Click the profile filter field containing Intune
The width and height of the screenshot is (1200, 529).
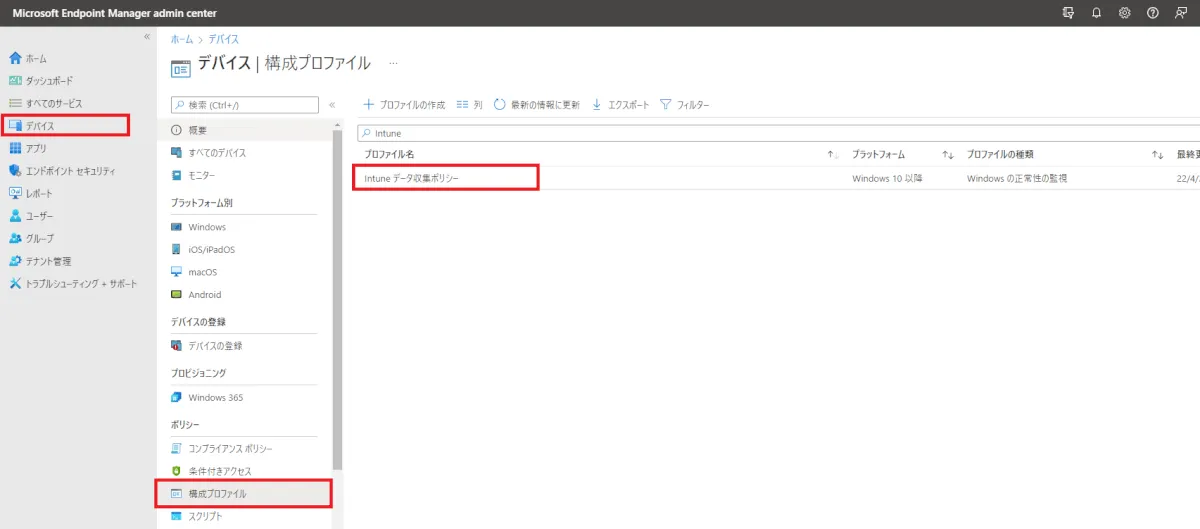[x=779, y=132]
